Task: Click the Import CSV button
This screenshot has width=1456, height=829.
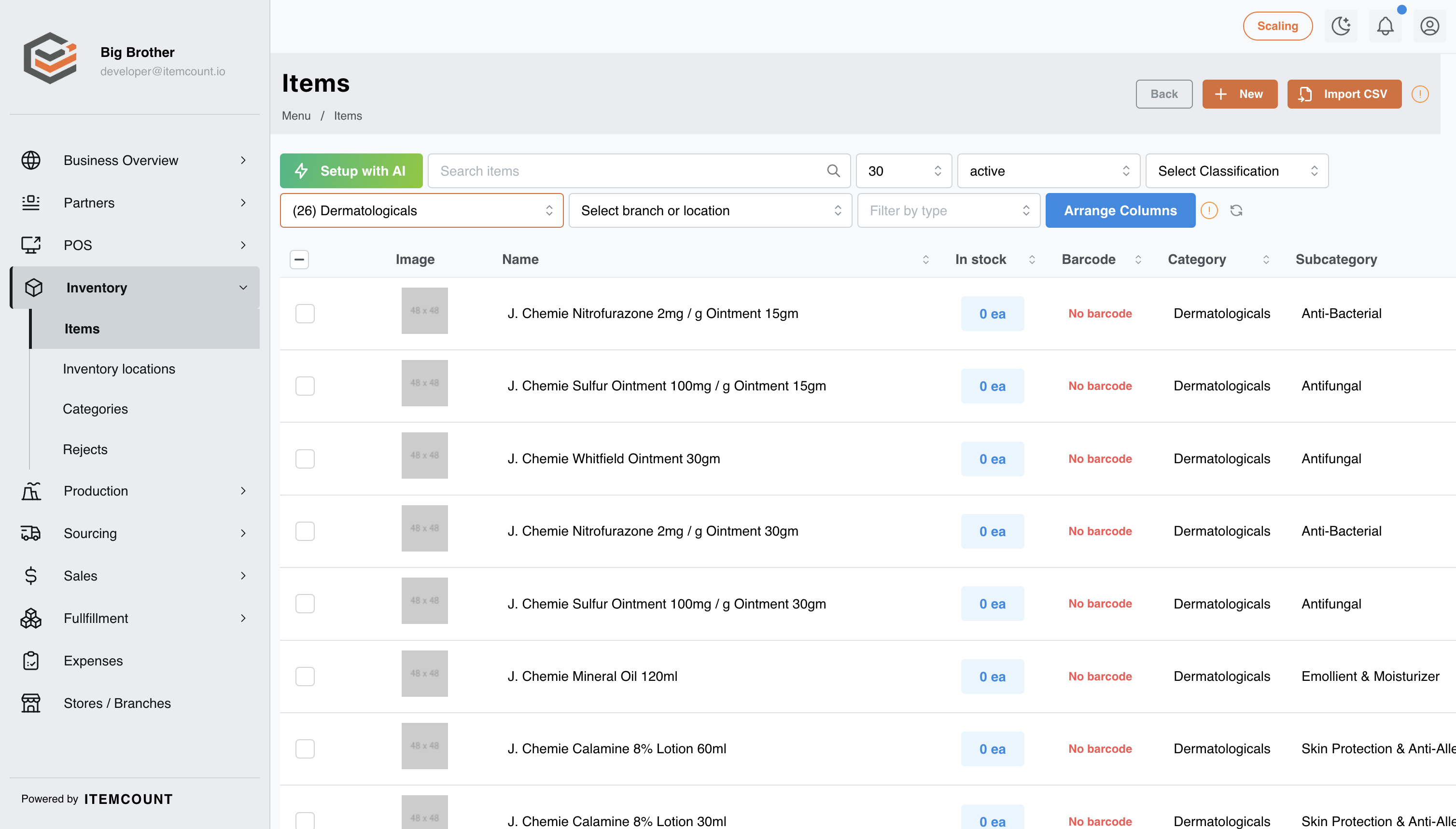Action: [1344, 94]
